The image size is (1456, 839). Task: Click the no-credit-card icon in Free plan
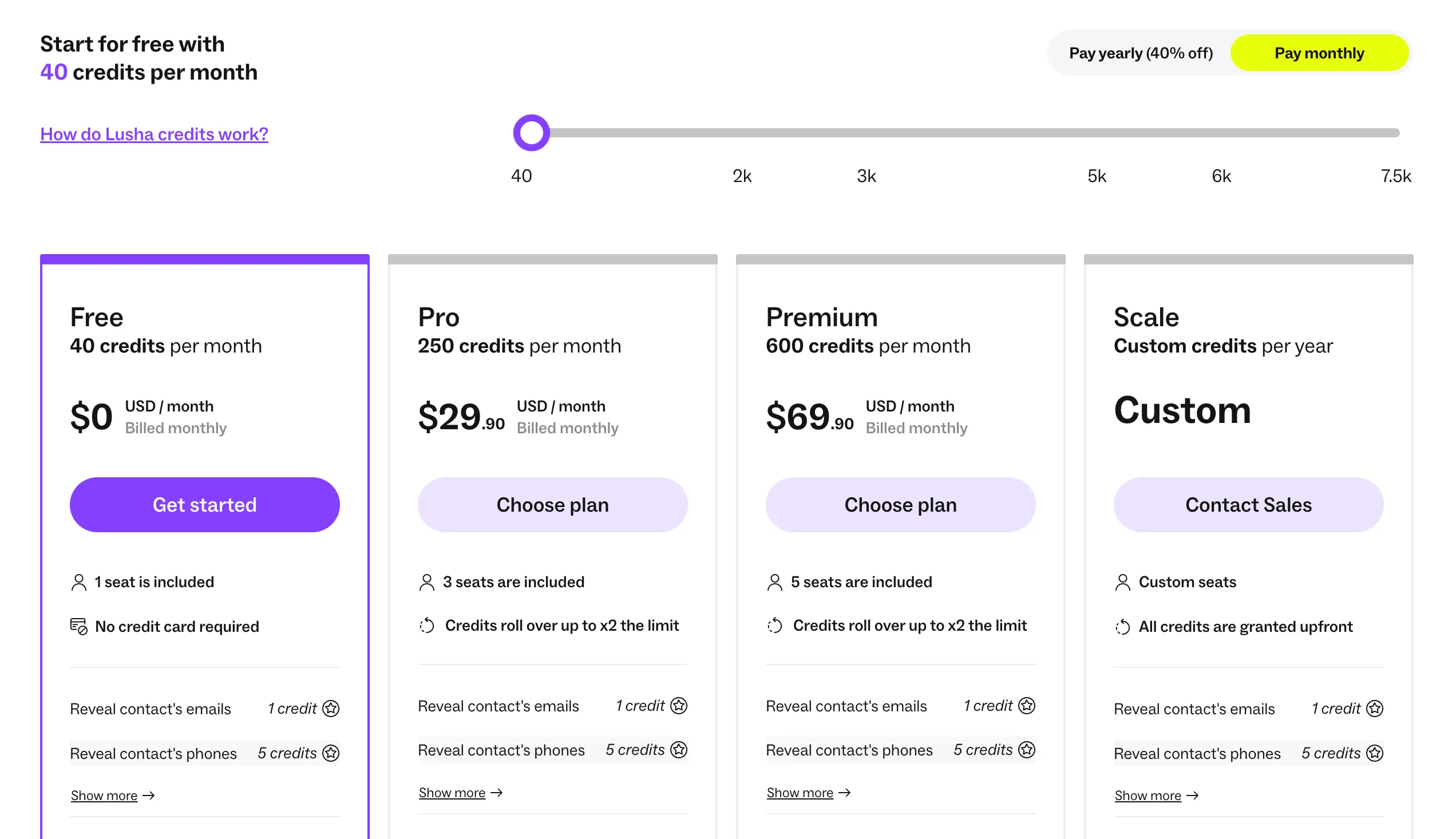[78, 626]
